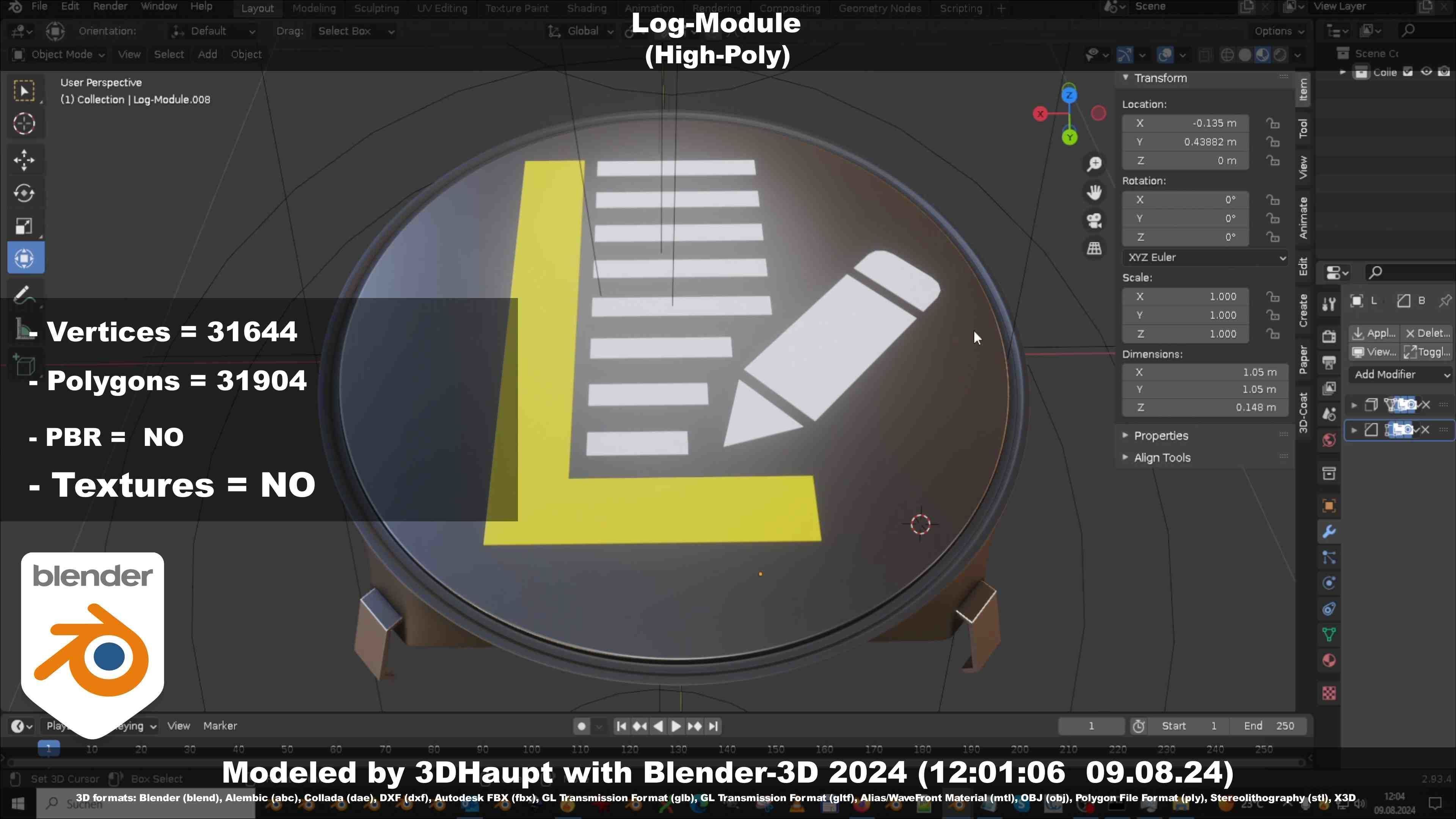Open the Tool properties tab icon
The width and height of the screenshot is (1456, 819).
point(1329,304)
